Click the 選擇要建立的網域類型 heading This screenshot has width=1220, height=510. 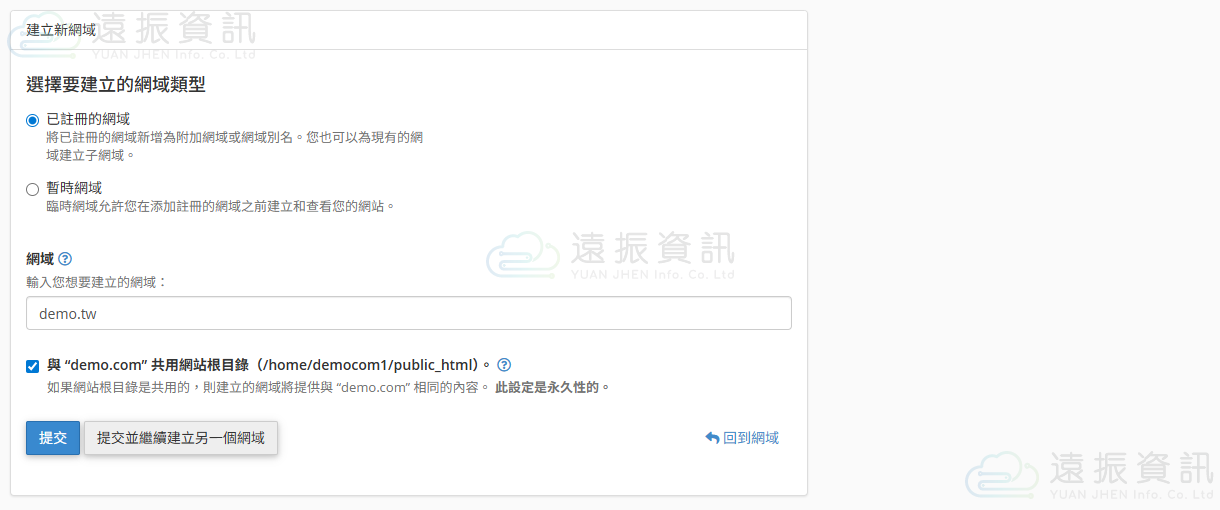pyautogui.click(x=116, y=85)
